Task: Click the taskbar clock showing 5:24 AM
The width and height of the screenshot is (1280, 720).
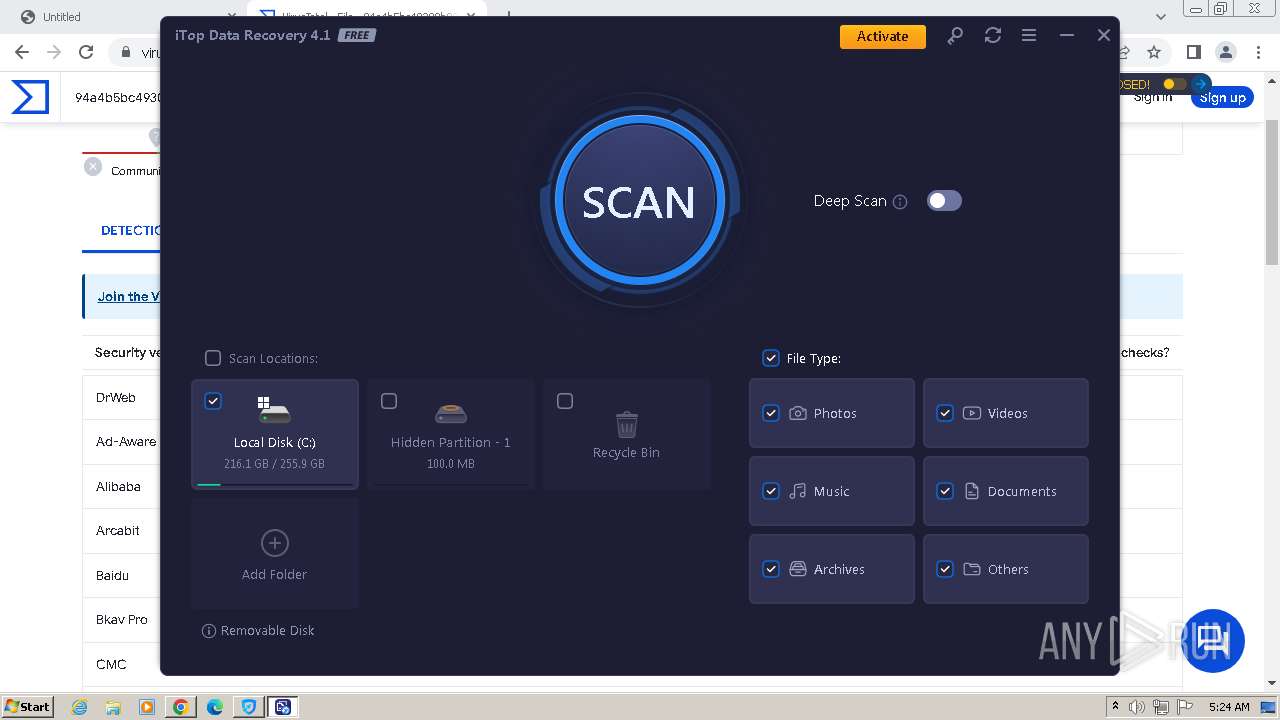Action: [x=1229, y=707]
